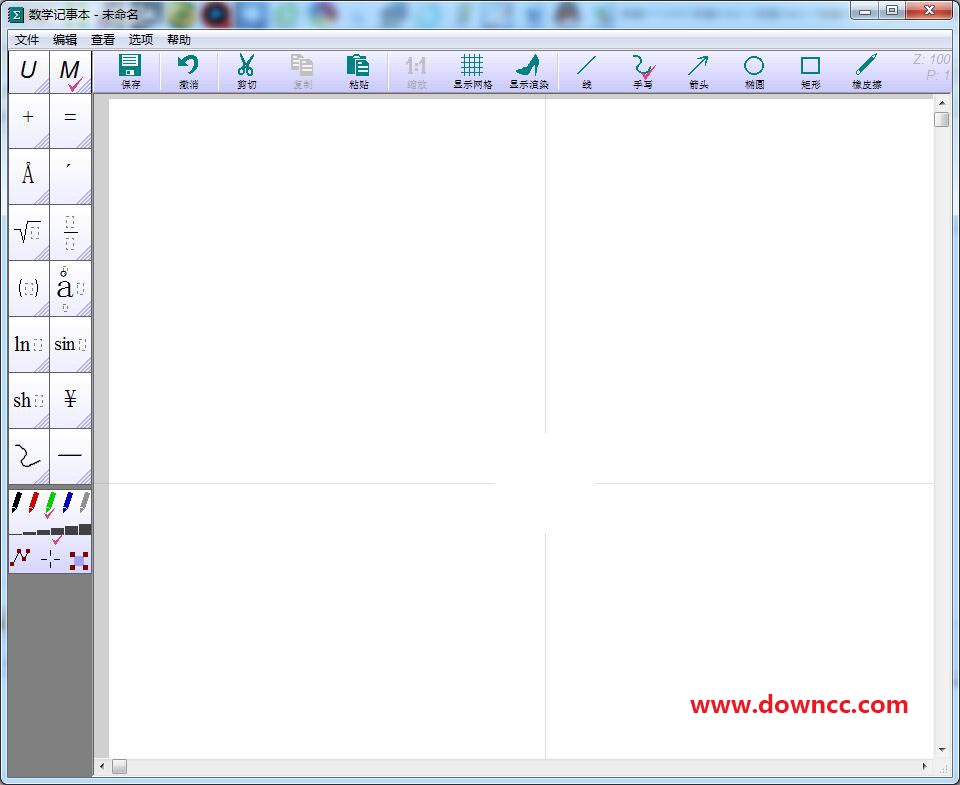The height and width of the screenshot is (785, 960).
Task: Click the Save (保存) toolbar icon
Action: (x=130, y=71)
